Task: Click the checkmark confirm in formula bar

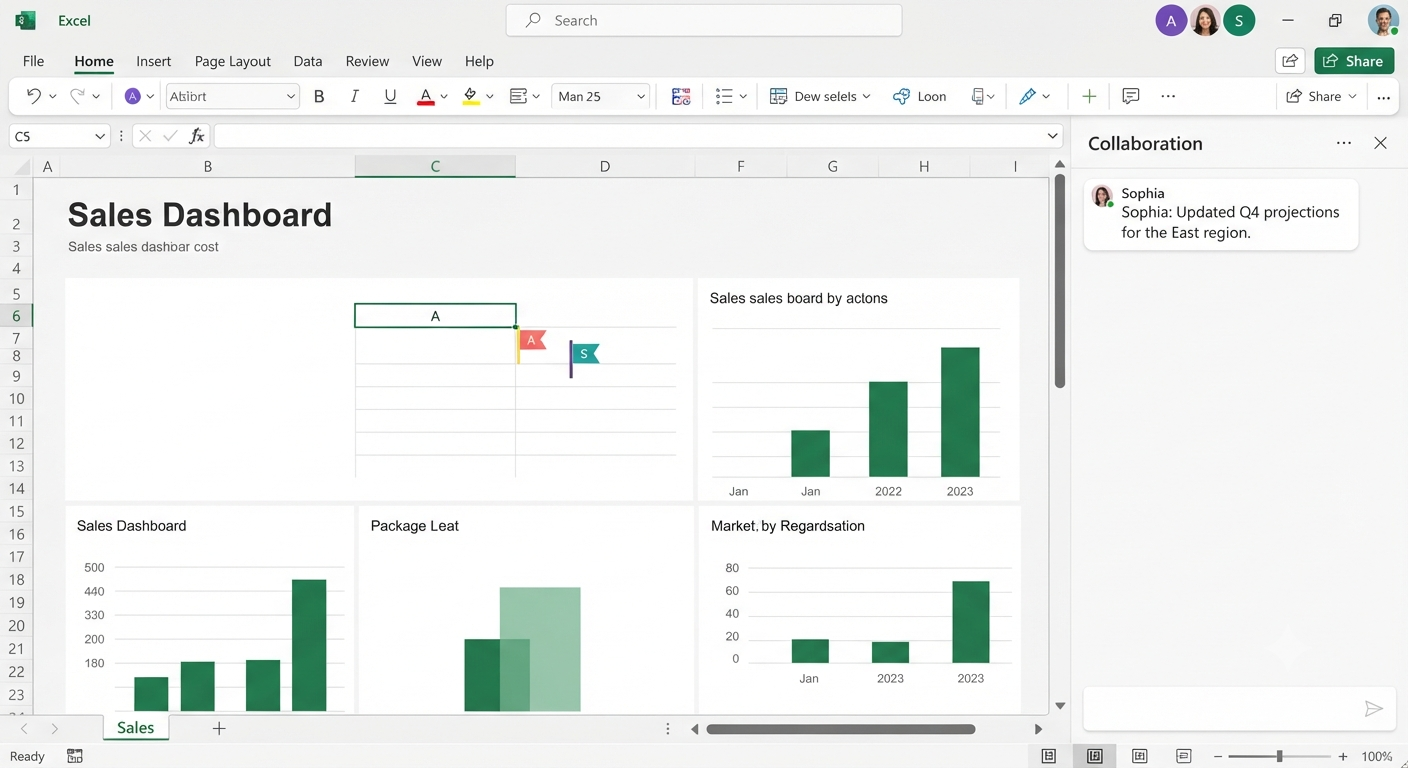Action: (171, 136)
